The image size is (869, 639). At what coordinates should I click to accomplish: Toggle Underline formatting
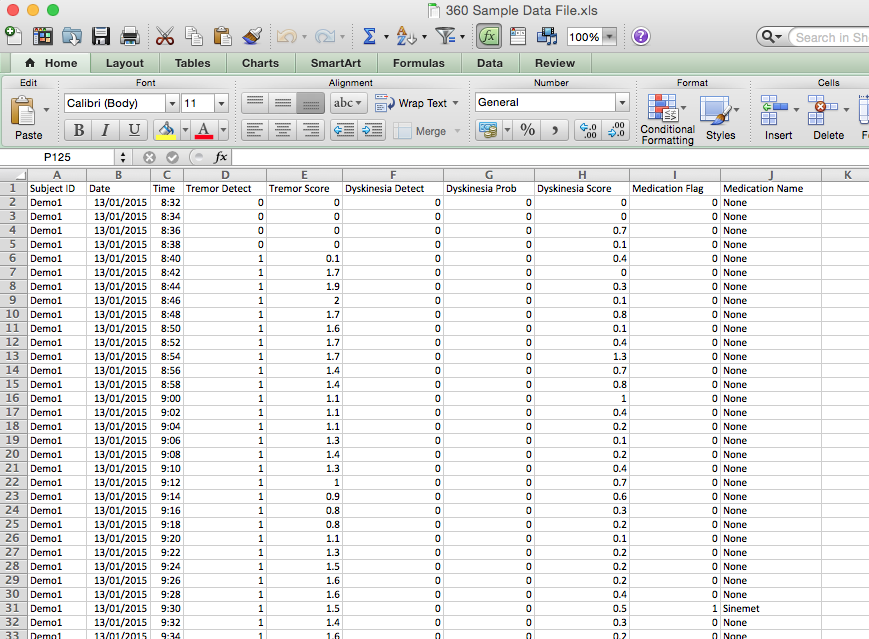pyautogui.click(x=133, y=130)
